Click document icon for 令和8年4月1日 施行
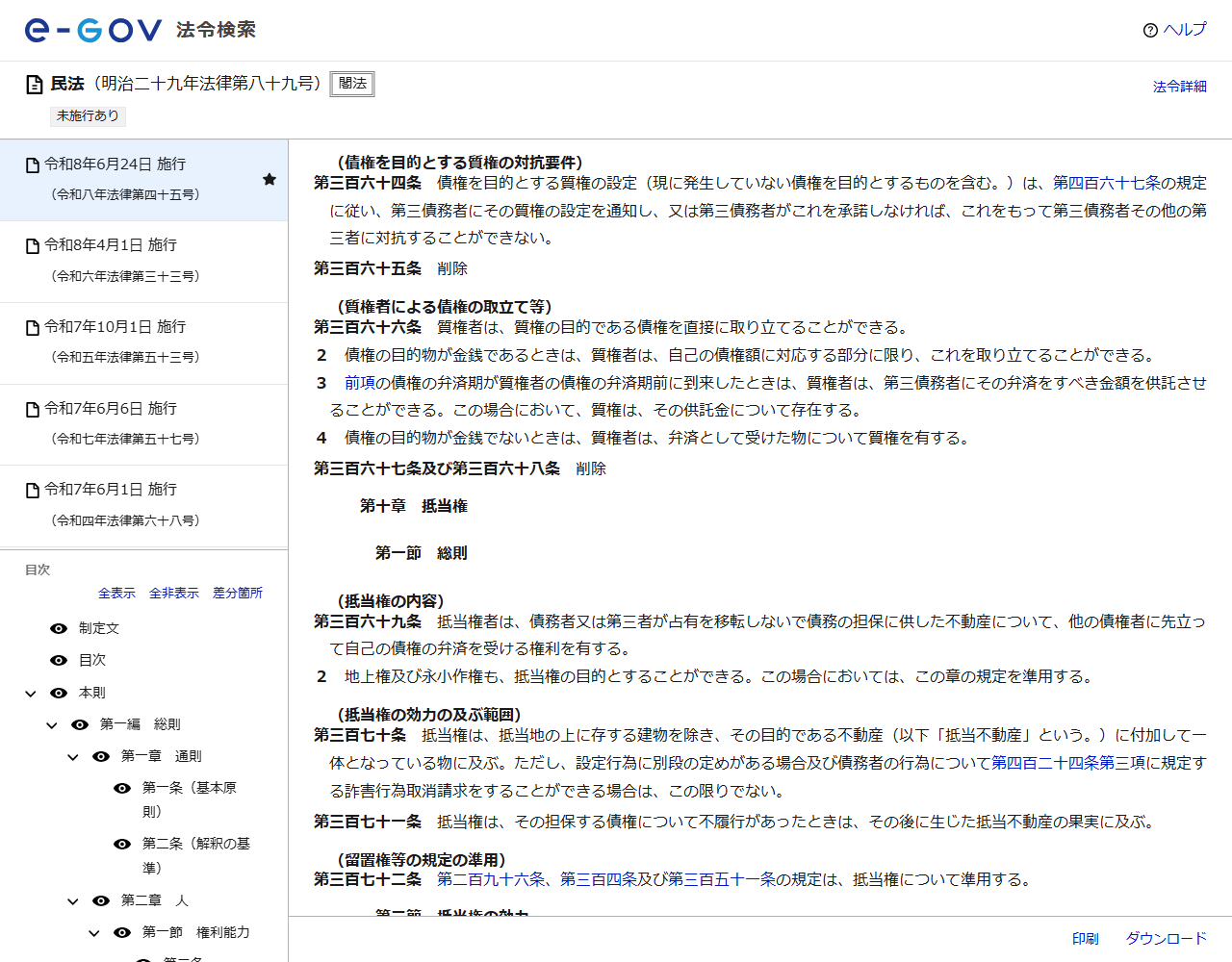Screen dimensions: 1232x962 pos(33,246)
